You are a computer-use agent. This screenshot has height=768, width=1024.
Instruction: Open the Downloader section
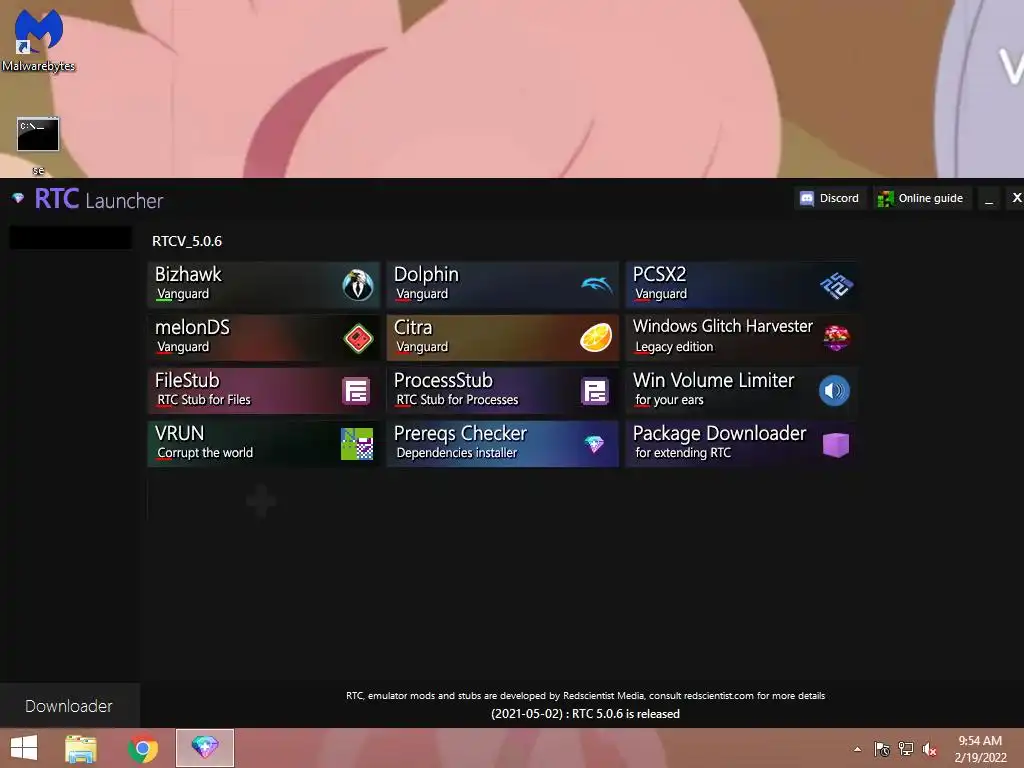point(69,706)
